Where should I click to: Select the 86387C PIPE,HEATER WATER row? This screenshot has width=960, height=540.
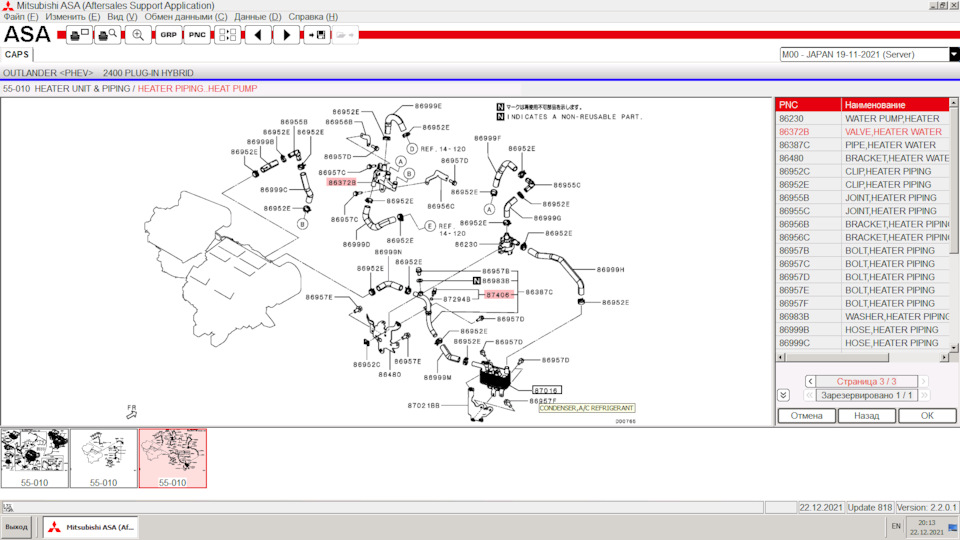(x=862, y=145)
